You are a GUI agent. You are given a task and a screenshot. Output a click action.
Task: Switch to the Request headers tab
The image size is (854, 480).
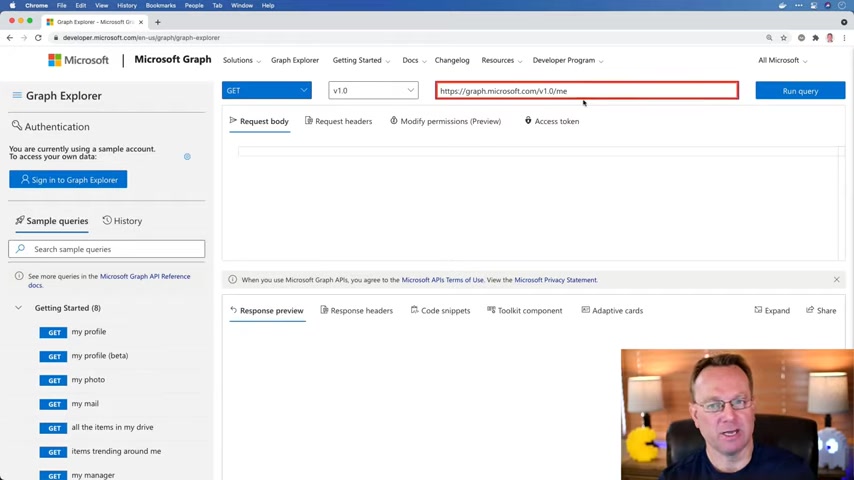[x=338, y=121]
